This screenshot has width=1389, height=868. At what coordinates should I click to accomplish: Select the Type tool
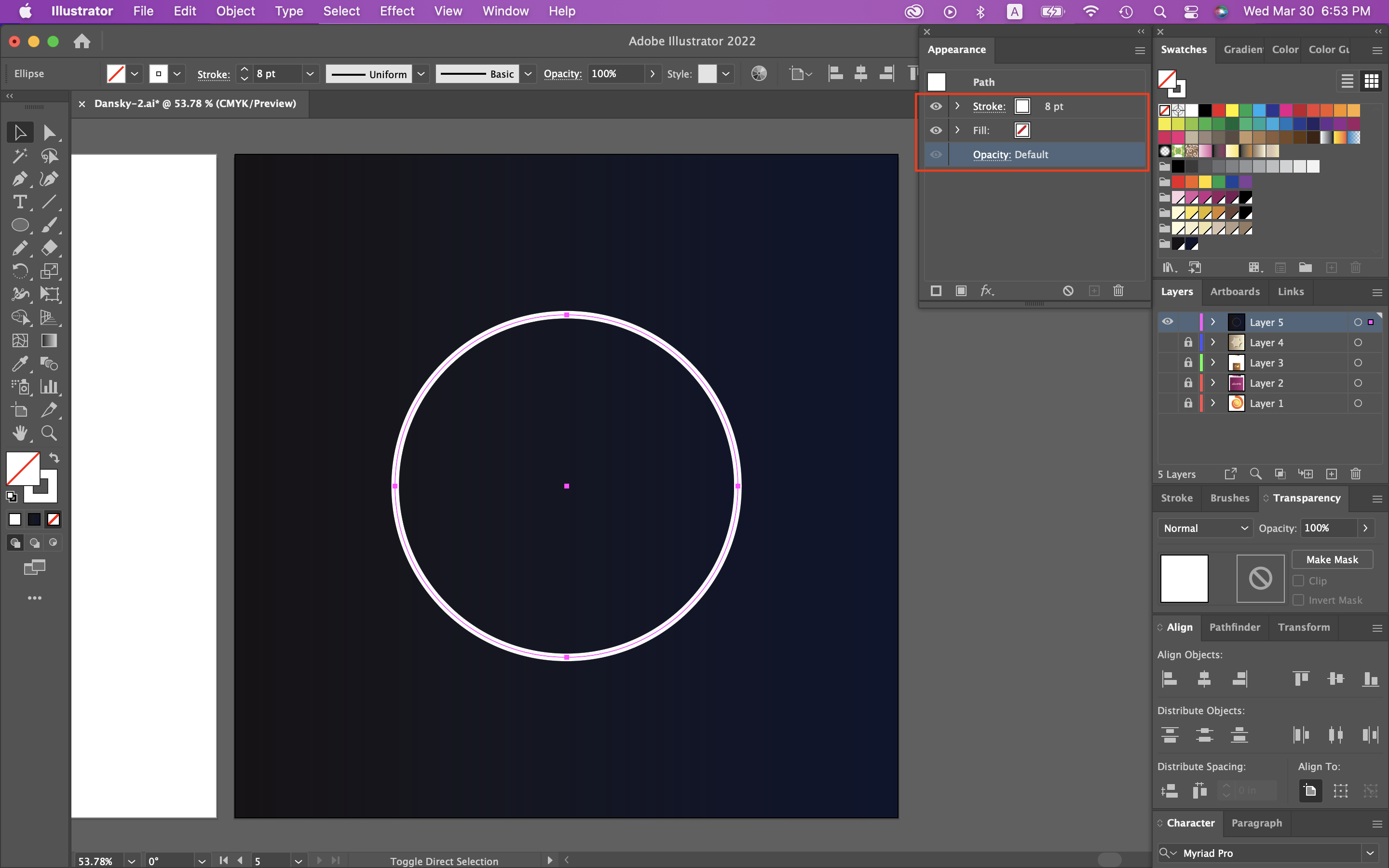pos(19,202)
